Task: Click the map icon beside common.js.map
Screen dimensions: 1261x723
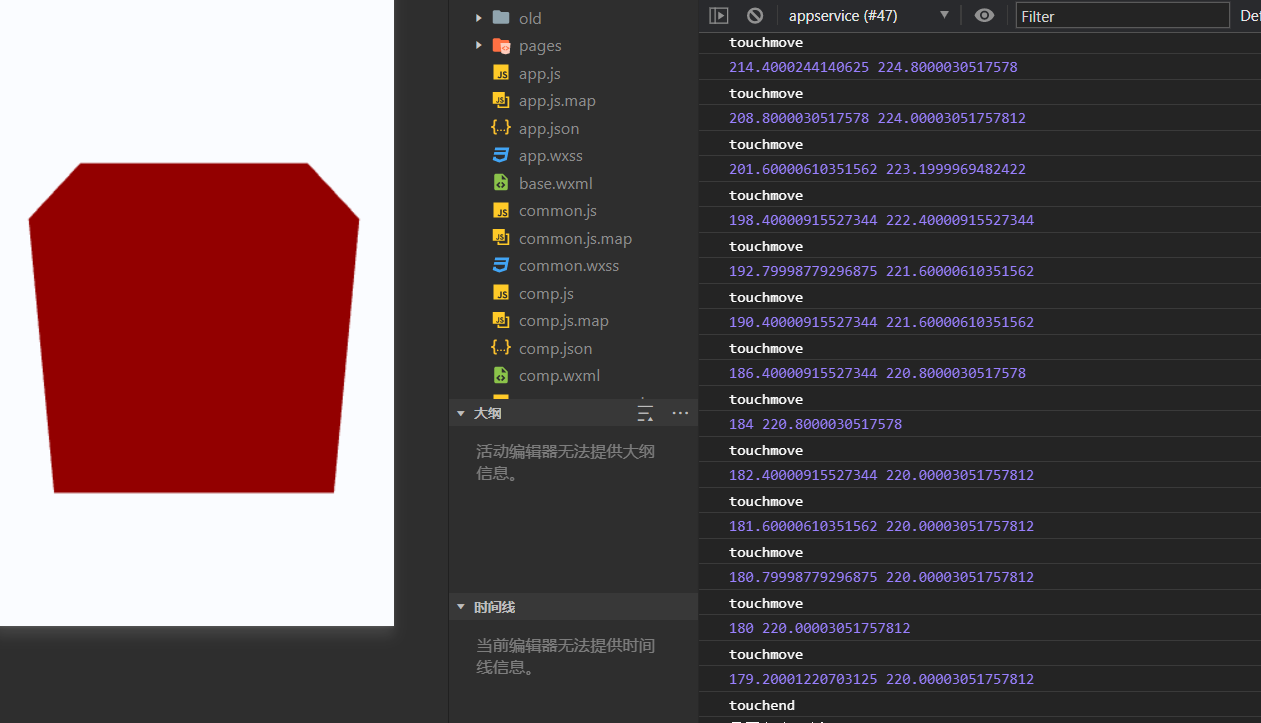Action: tap(501, 238)
